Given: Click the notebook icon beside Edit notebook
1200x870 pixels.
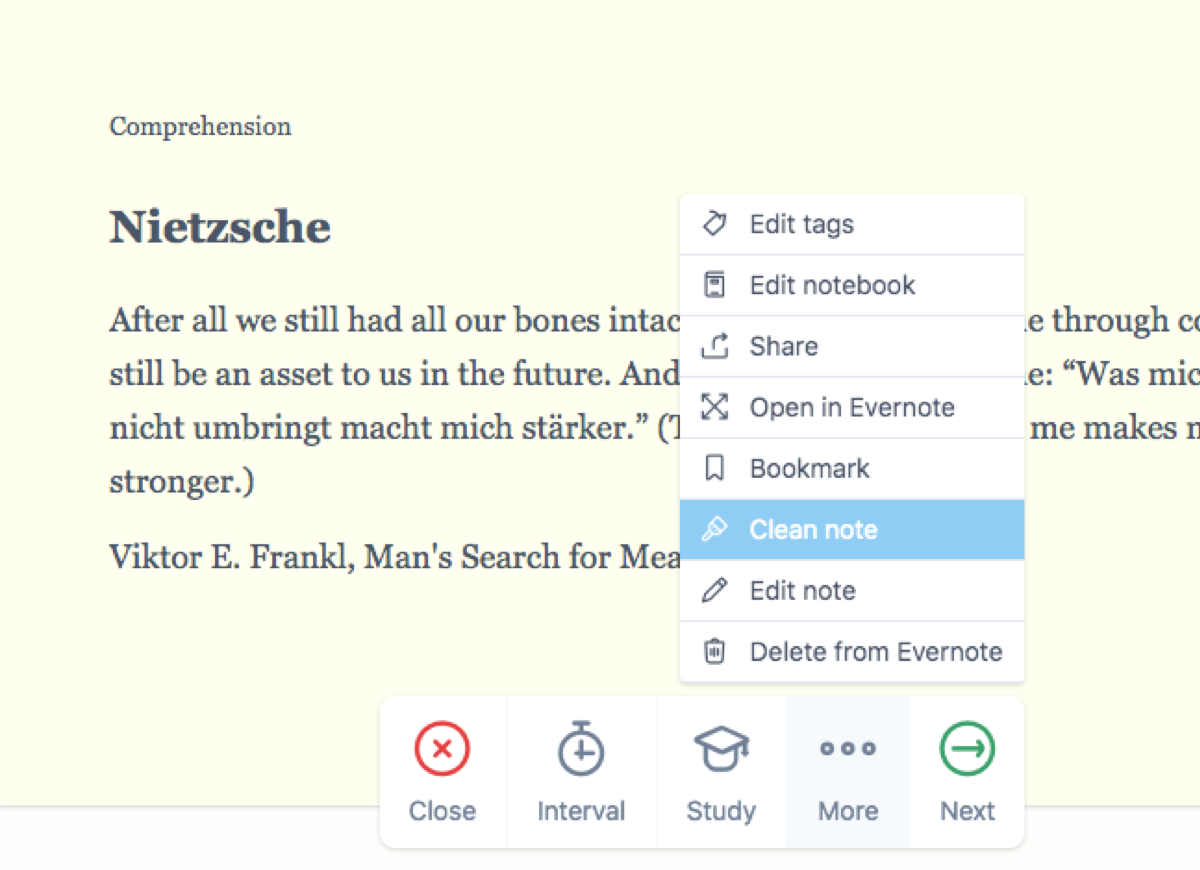Looking at the screenshot, I should [x=714, y=285].
